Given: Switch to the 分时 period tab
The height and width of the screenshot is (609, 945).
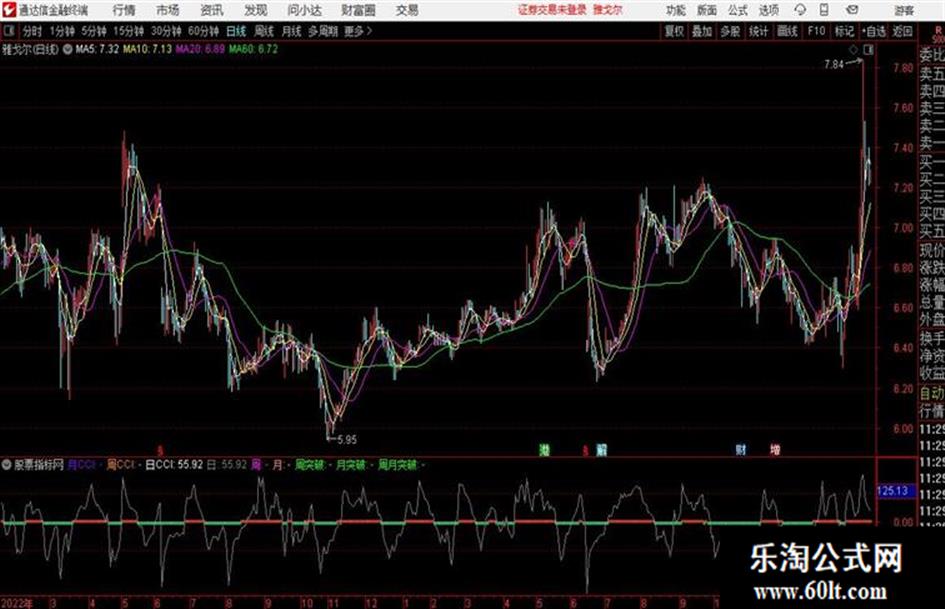Looking at the screenshot, I should click(32, 31).
